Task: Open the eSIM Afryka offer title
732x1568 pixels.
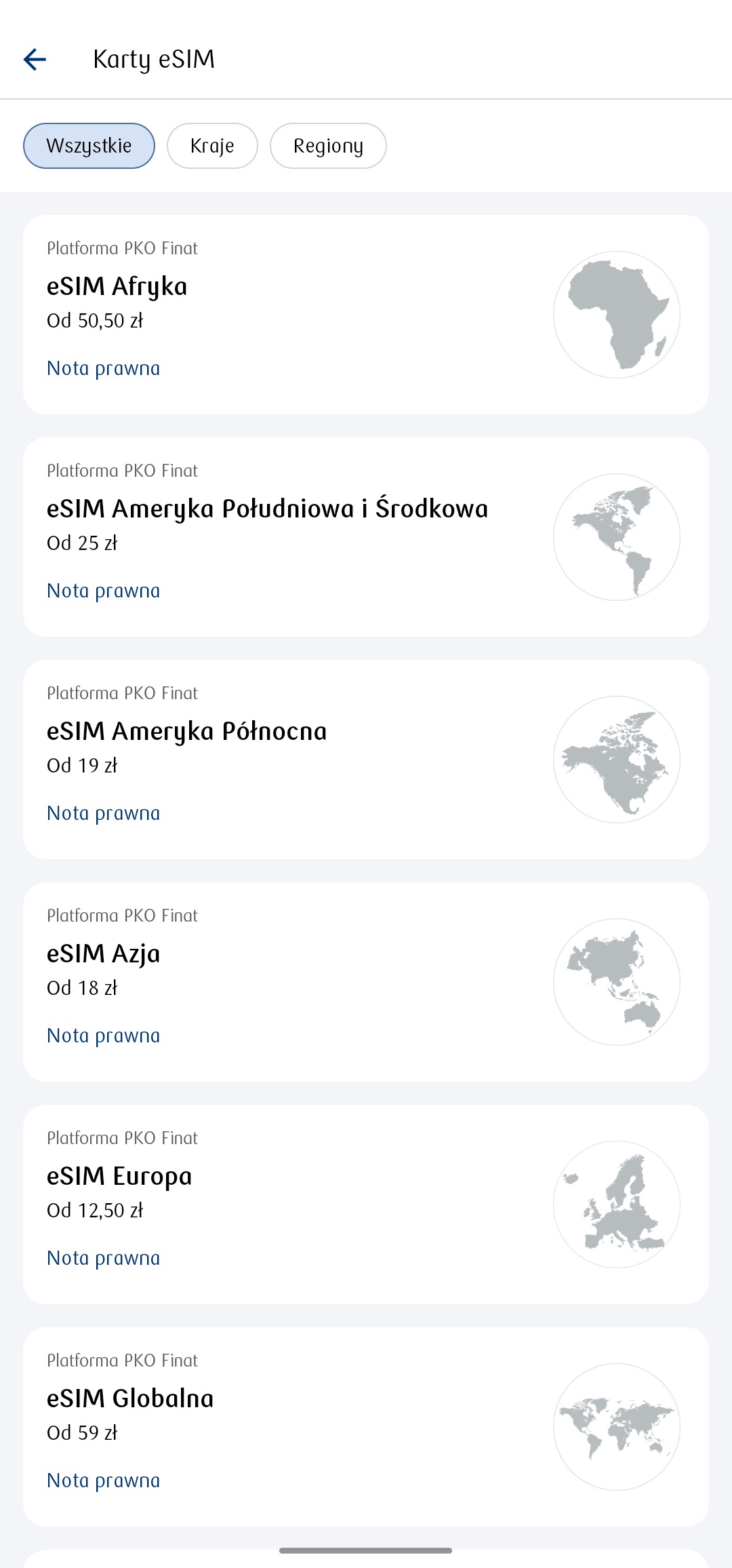Action: pos(117,286)
